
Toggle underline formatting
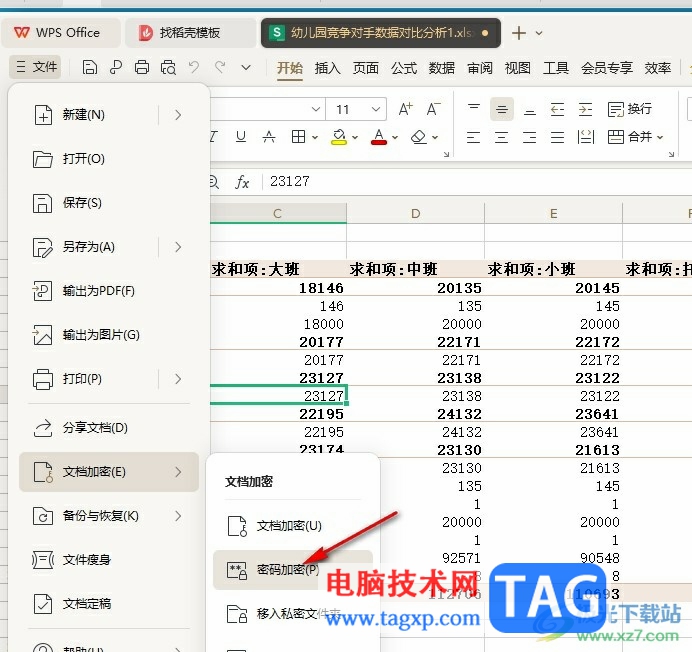coord(241,136)
